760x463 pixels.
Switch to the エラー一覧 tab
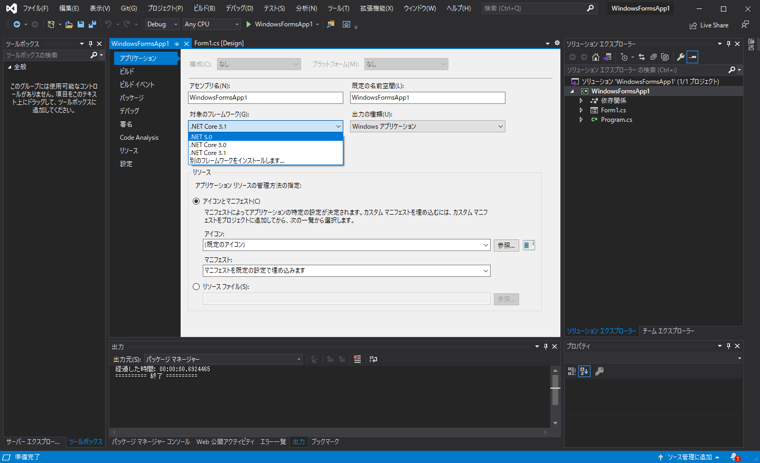(273, 442)
